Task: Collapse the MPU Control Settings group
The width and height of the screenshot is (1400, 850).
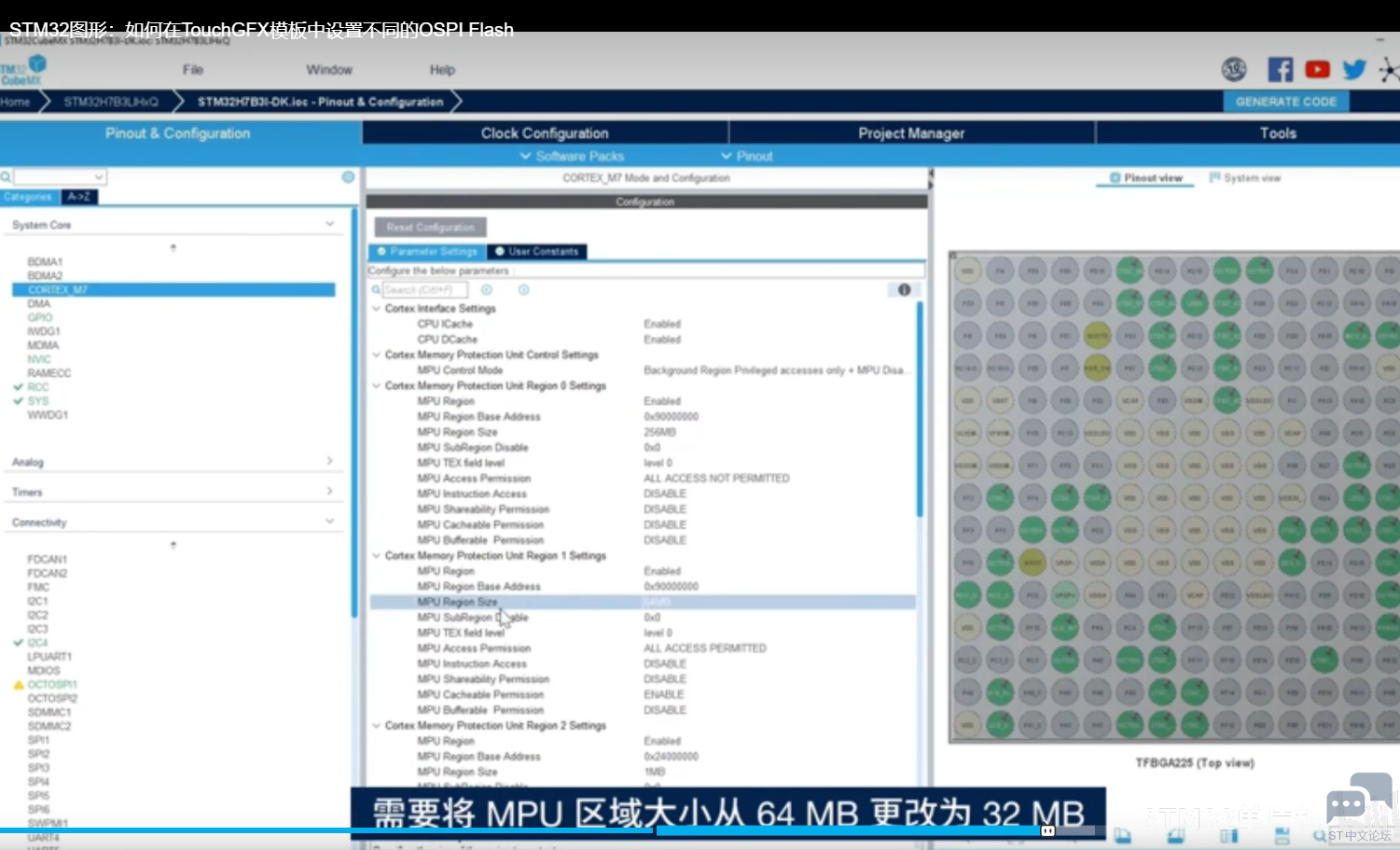Action: click(377, 355)
